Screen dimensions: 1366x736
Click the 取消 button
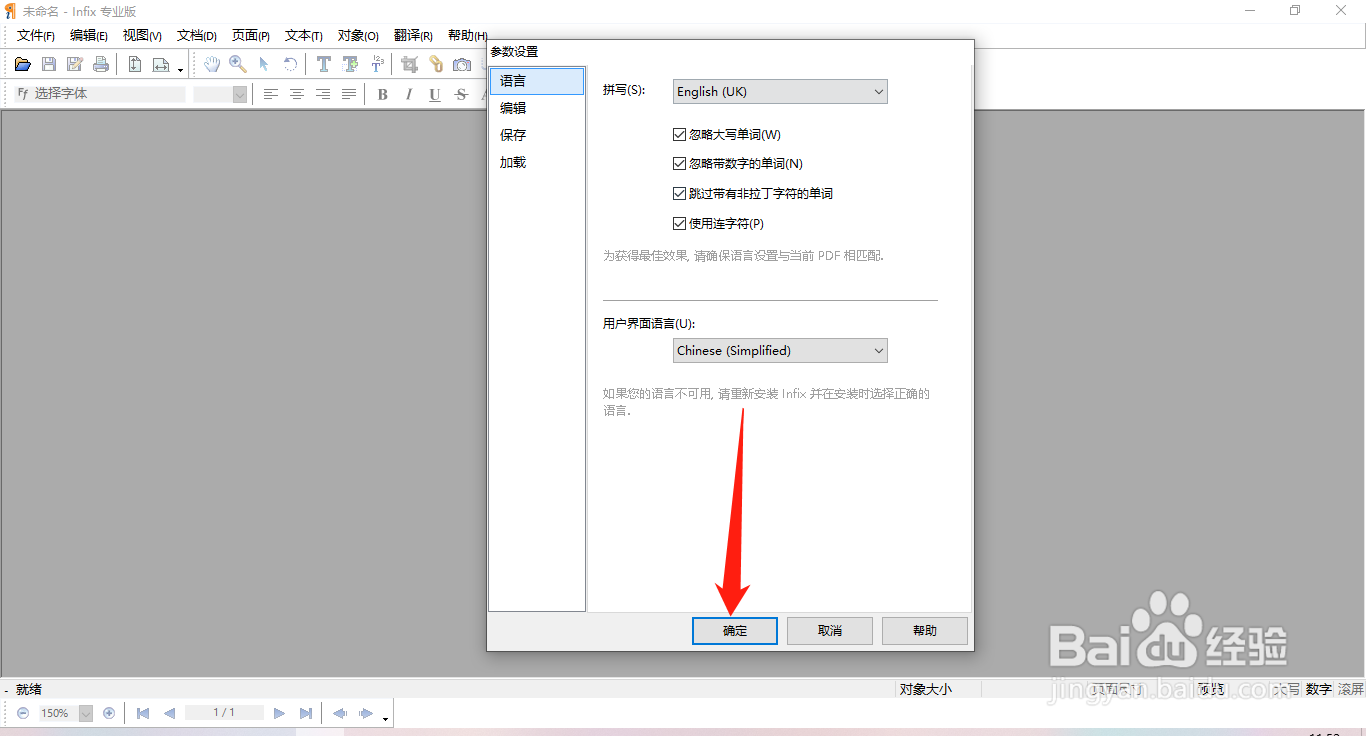830,631
